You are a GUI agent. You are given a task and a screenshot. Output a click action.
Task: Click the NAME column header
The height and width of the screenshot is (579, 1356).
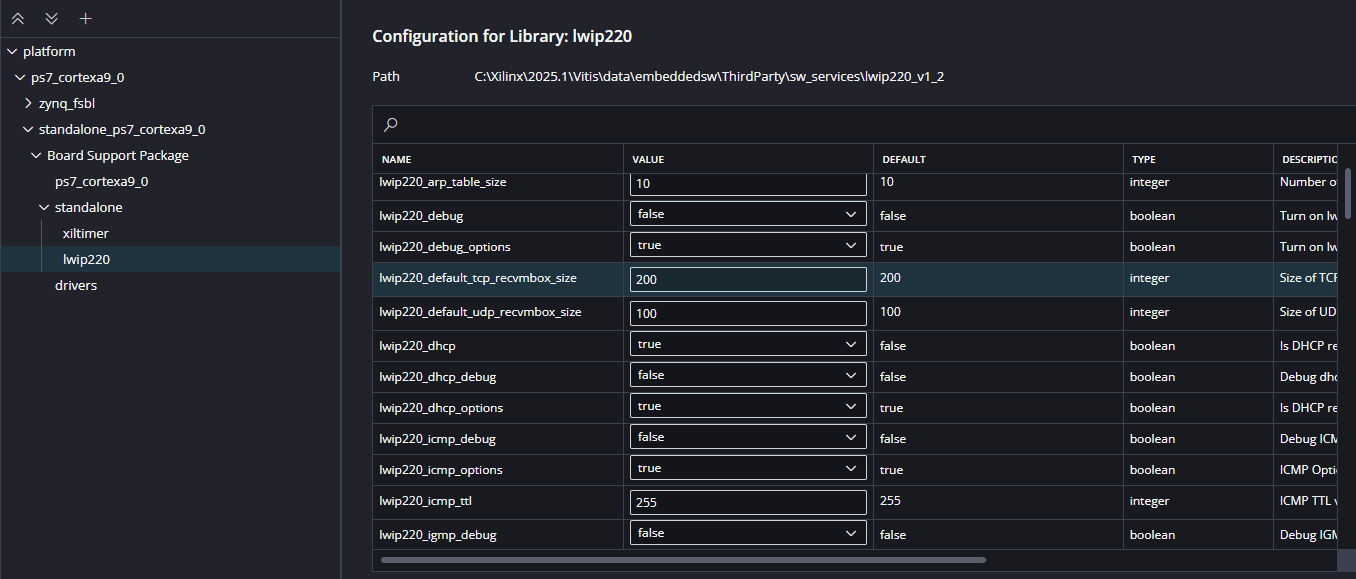pos(397,159)
